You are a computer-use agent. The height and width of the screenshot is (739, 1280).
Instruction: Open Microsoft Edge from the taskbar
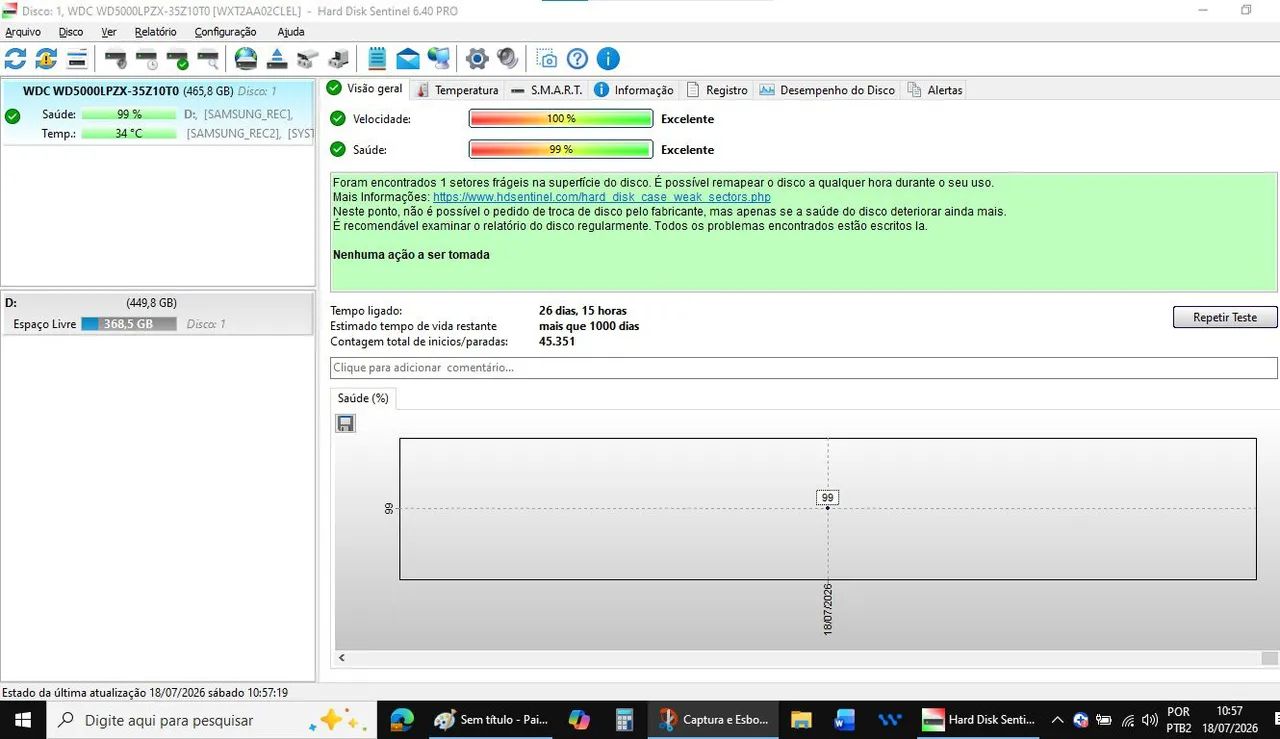tap(402, 720)
